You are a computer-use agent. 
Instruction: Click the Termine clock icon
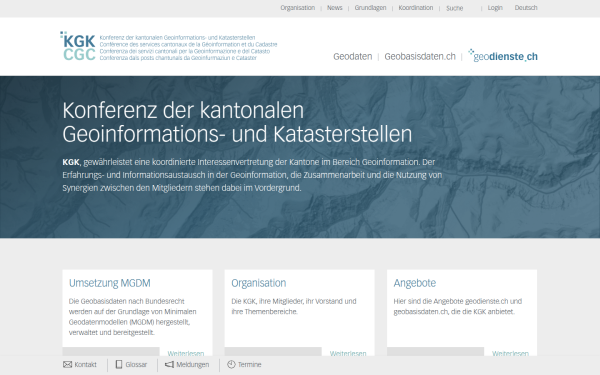(231, 364)
